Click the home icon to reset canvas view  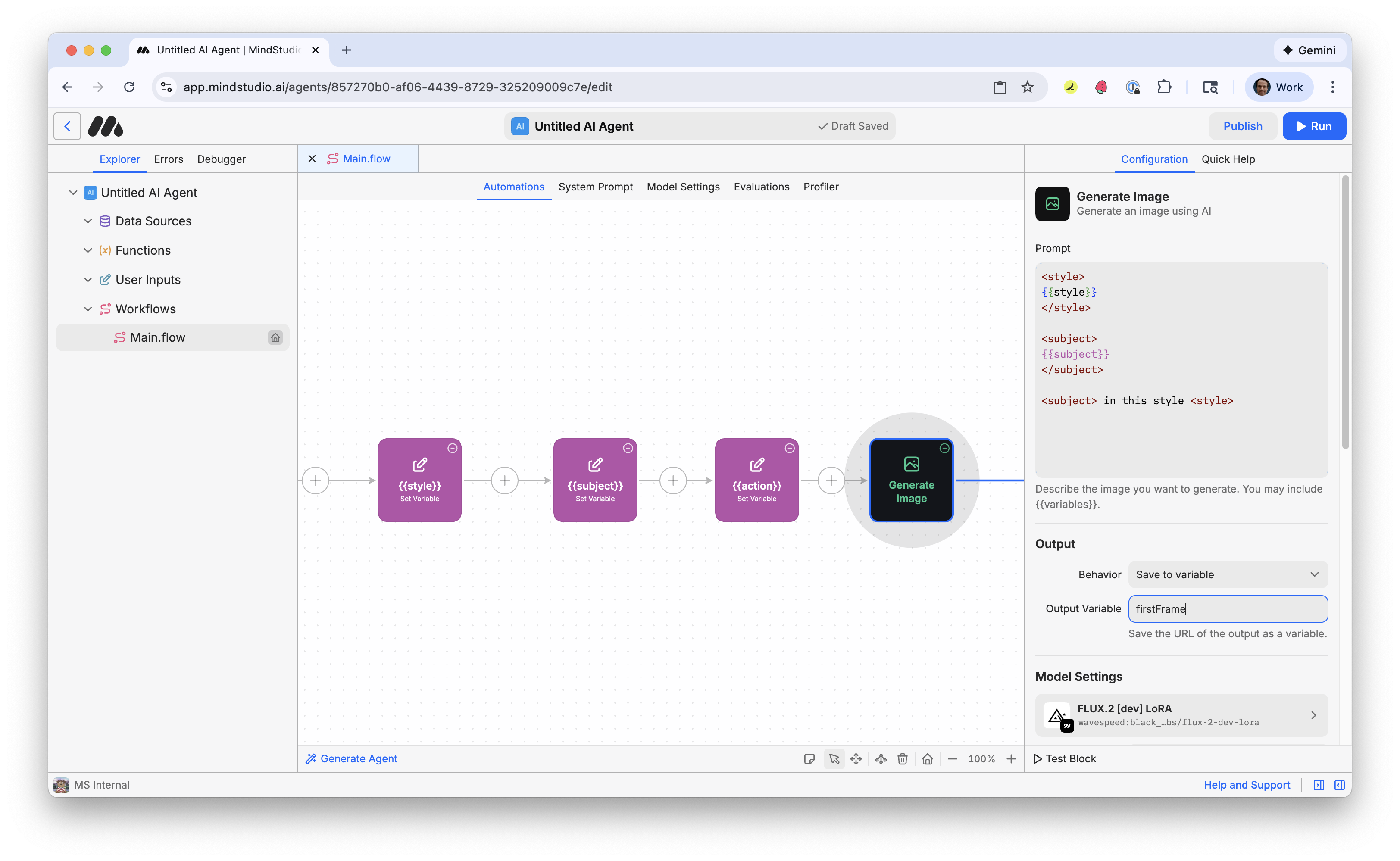[x=927, y=758]
